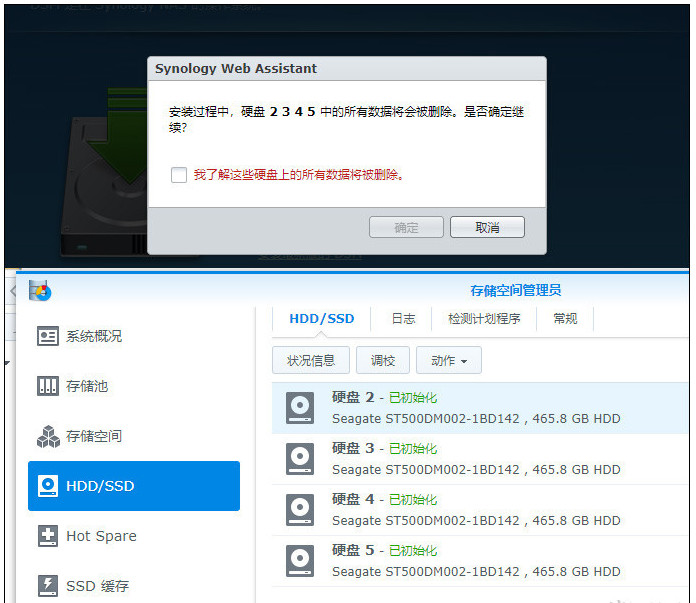Switch to the HDD/SSD tab
Screen dimensions: 696x603
tap(321, 318)
